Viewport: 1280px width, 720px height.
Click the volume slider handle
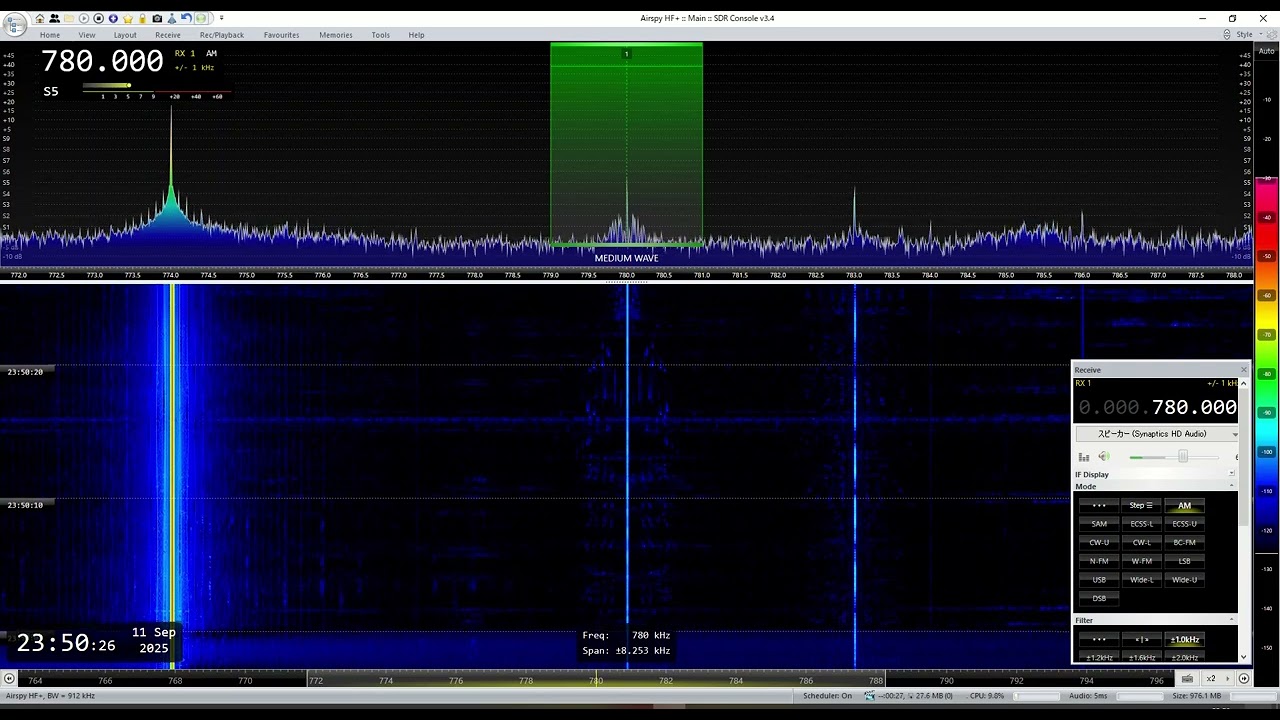tap(1183, 457)
